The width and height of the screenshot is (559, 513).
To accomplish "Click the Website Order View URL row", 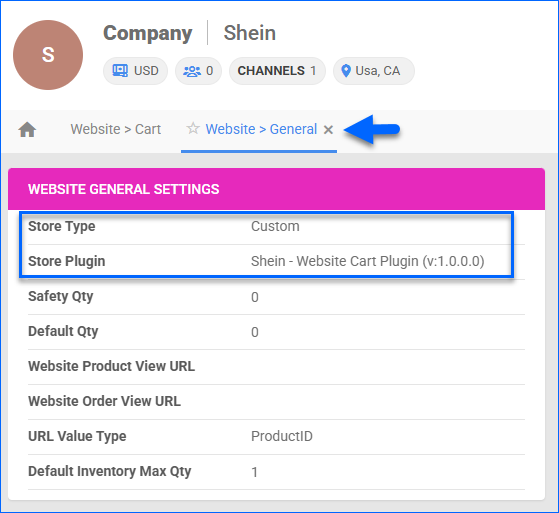I will point(276,401).
